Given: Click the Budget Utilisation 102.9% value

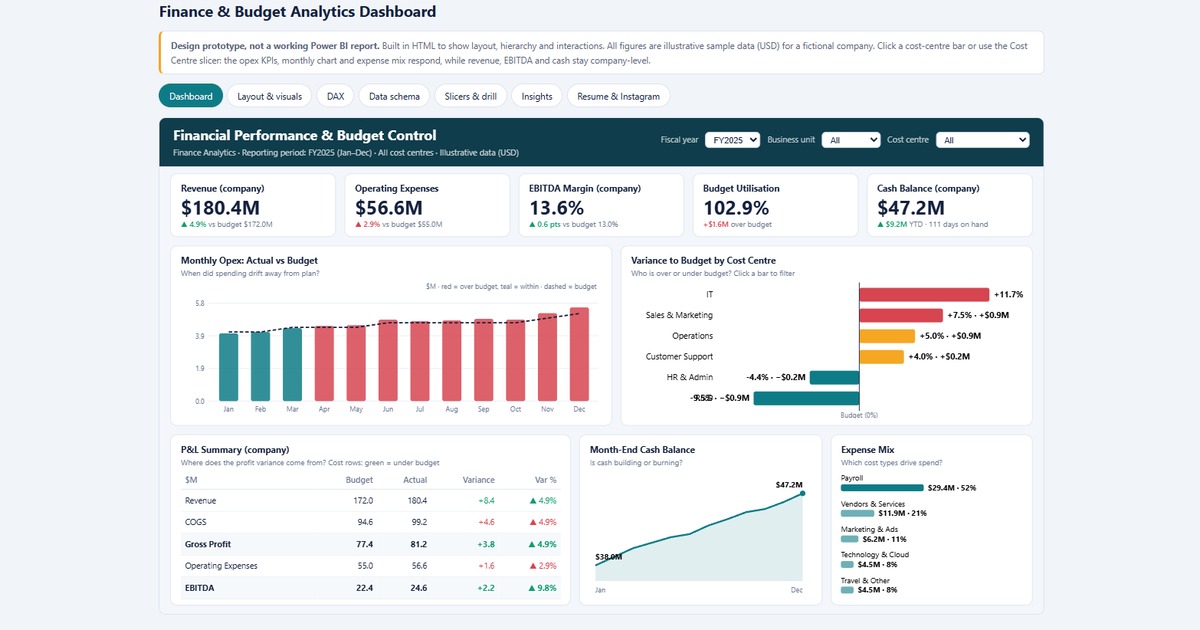Looking at the screenshot, I should tap(736, 207).
